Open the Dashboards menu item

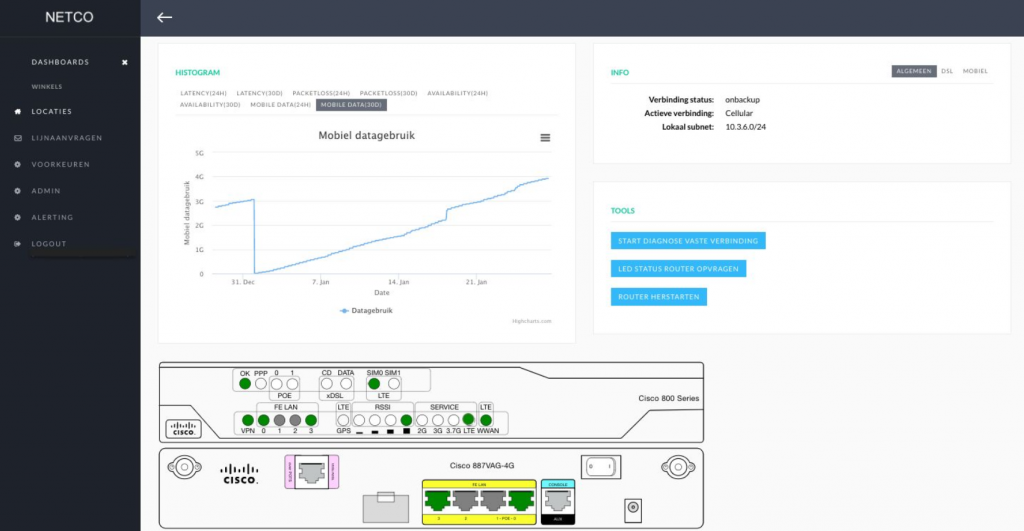60,62
